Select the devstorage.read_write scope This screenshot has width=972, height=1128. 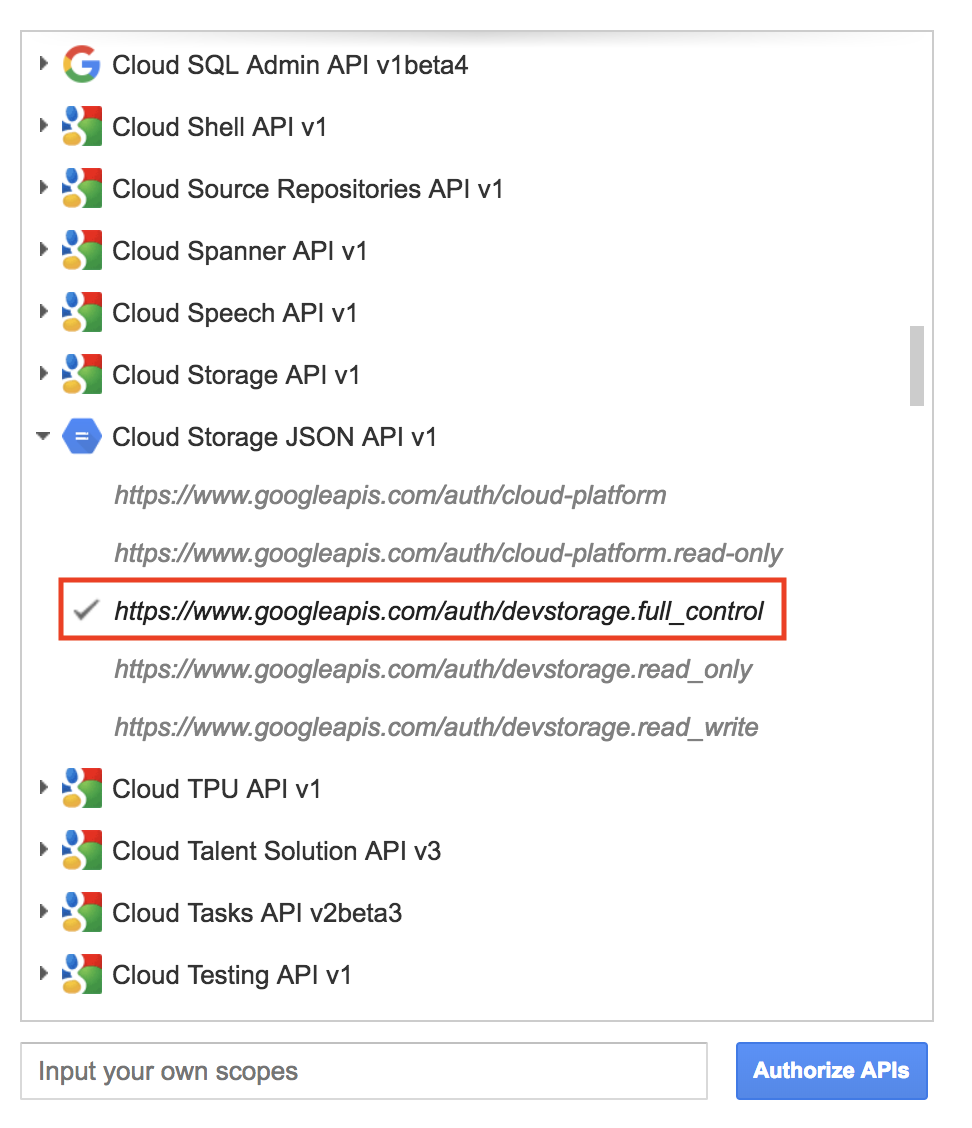436,727
